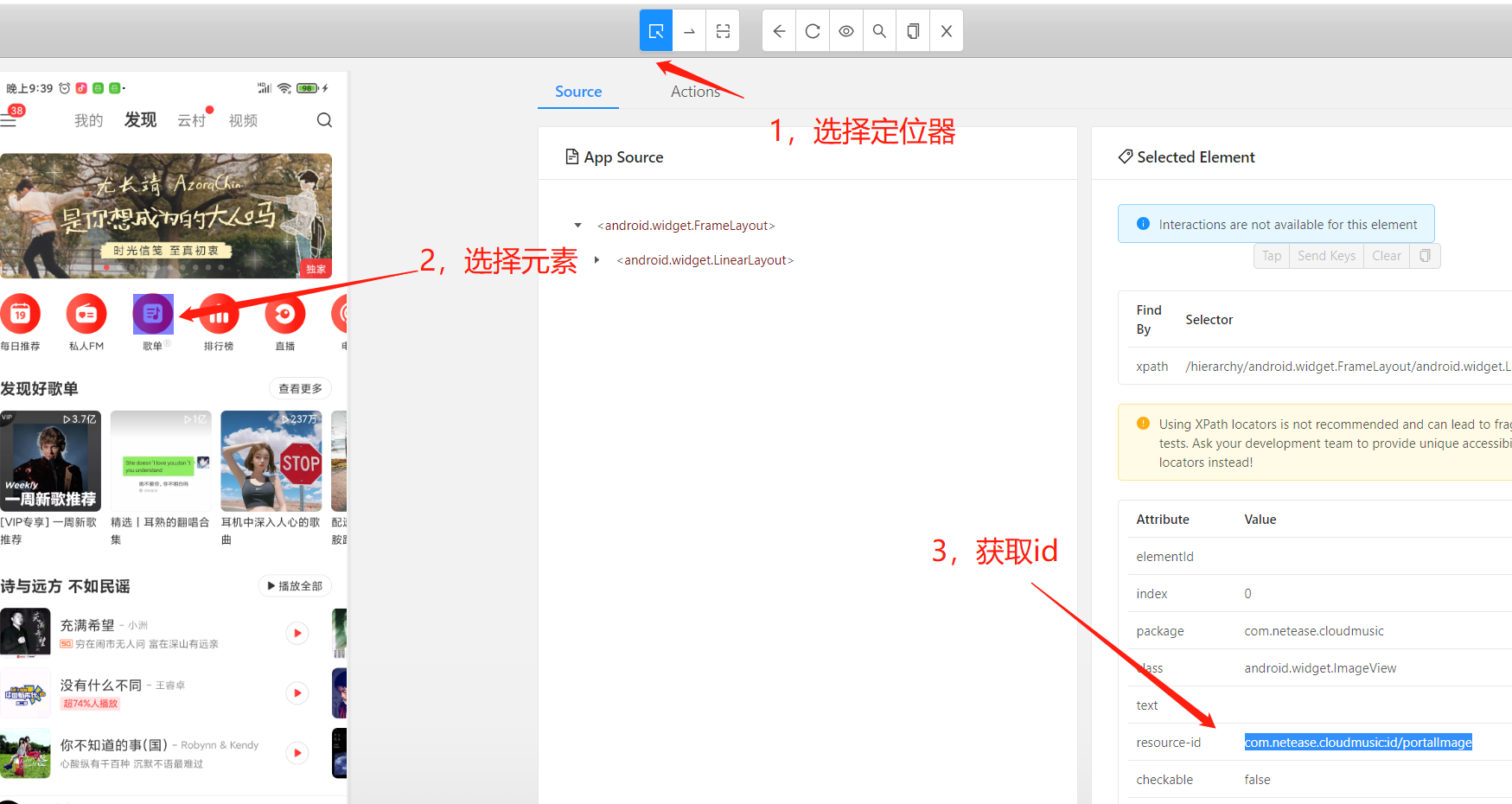Tap the phone search magnifier icon

[324, 120]
